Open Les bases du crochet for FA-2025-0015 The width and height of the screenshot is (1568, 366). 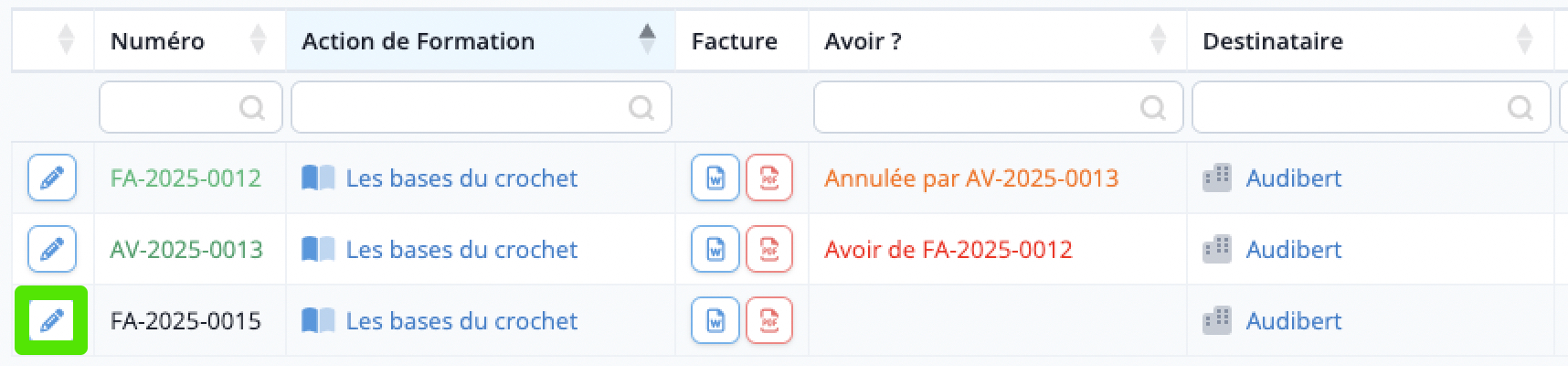click(x=461, y=320)
